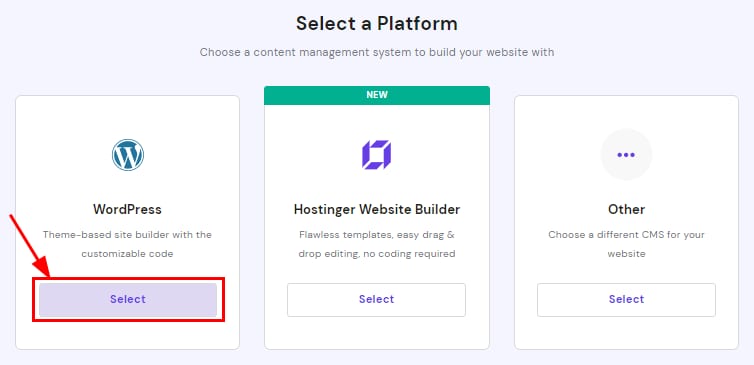Click the flawless templates description text
This screenshot has height=365, width=754.
[377, 244]
